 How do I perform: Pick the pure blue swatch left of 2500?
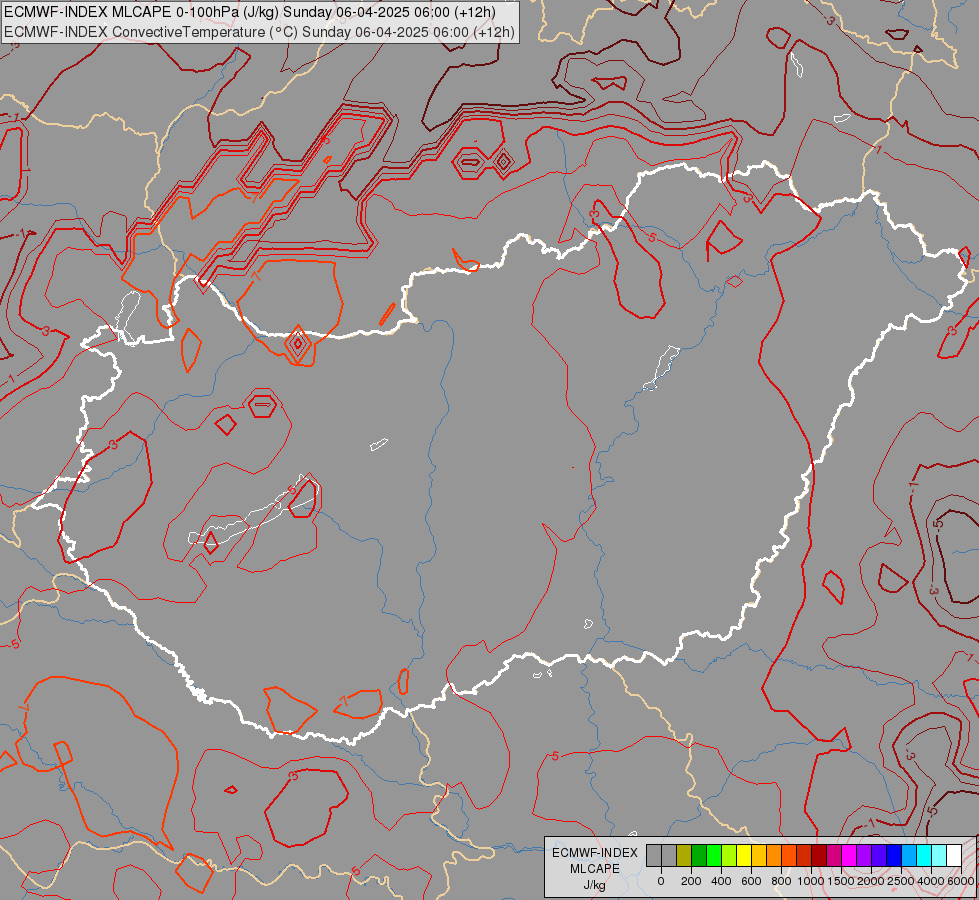[x=893, y=856]
